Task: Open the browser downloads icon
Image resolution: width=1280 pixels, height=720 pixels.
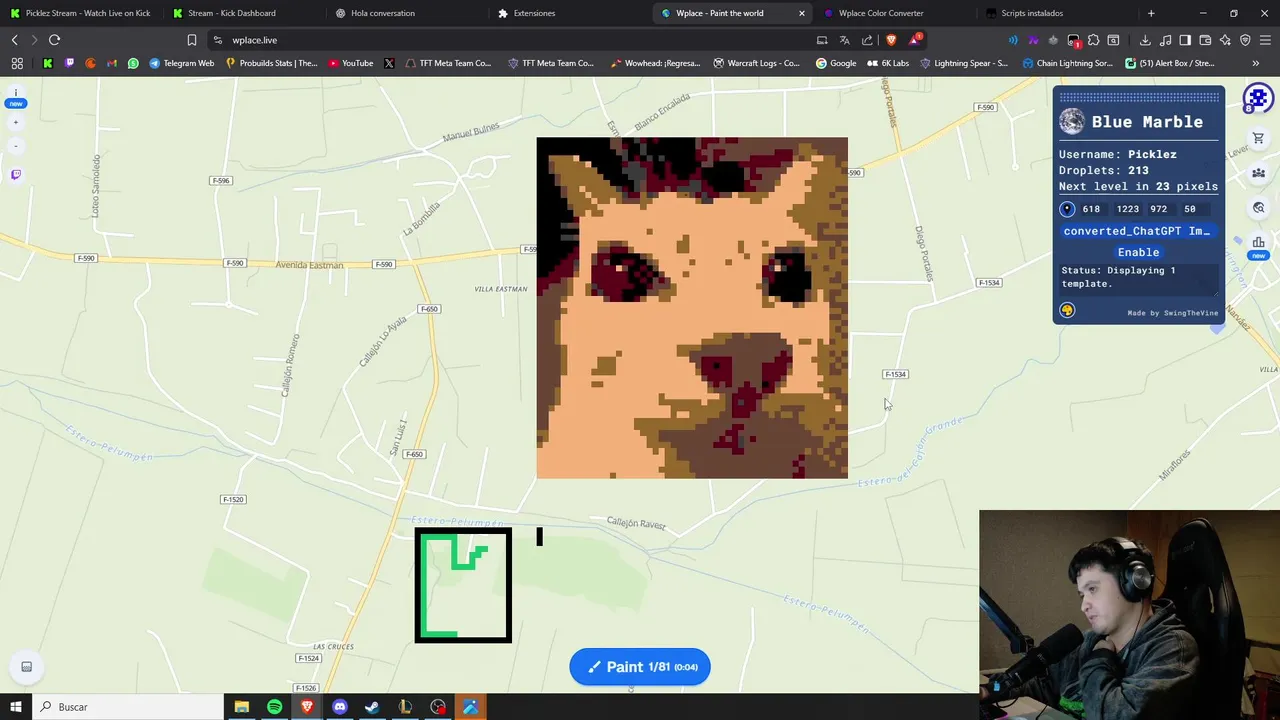Action: (x=1145, y=40)
